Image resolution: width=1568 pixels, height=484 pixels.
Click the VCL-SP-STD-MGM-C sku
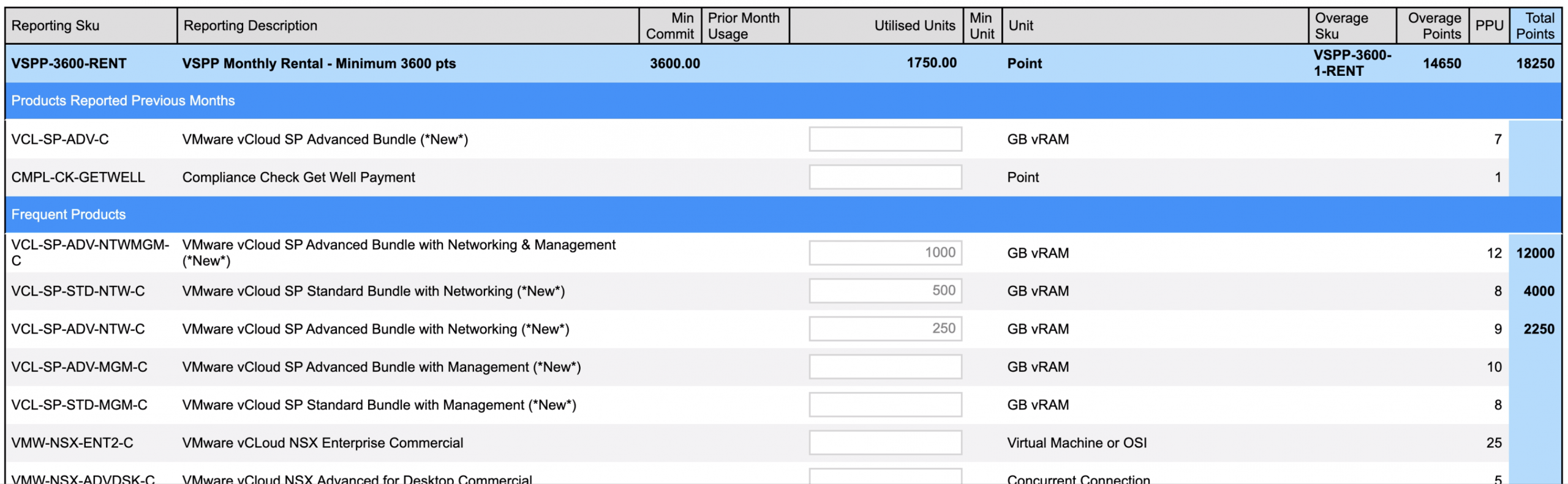(x=79, y=405)
